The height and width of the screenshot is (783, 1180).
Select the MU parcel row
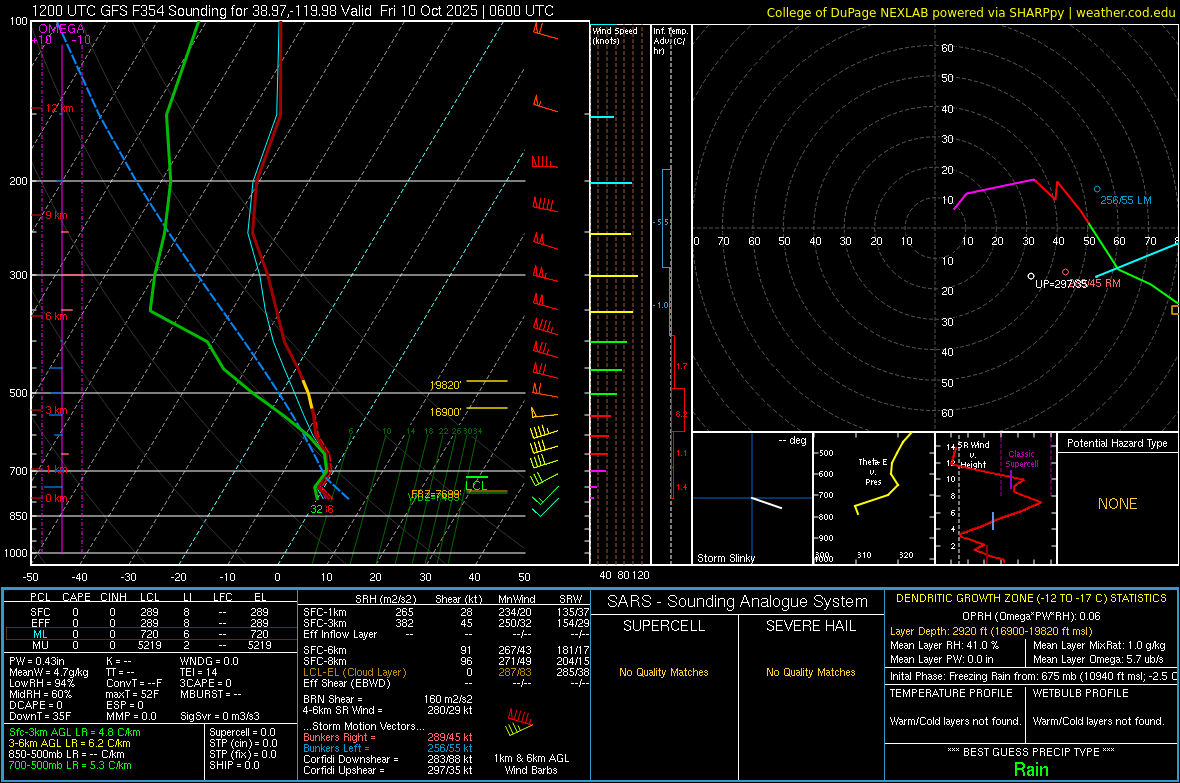point(151,645)
